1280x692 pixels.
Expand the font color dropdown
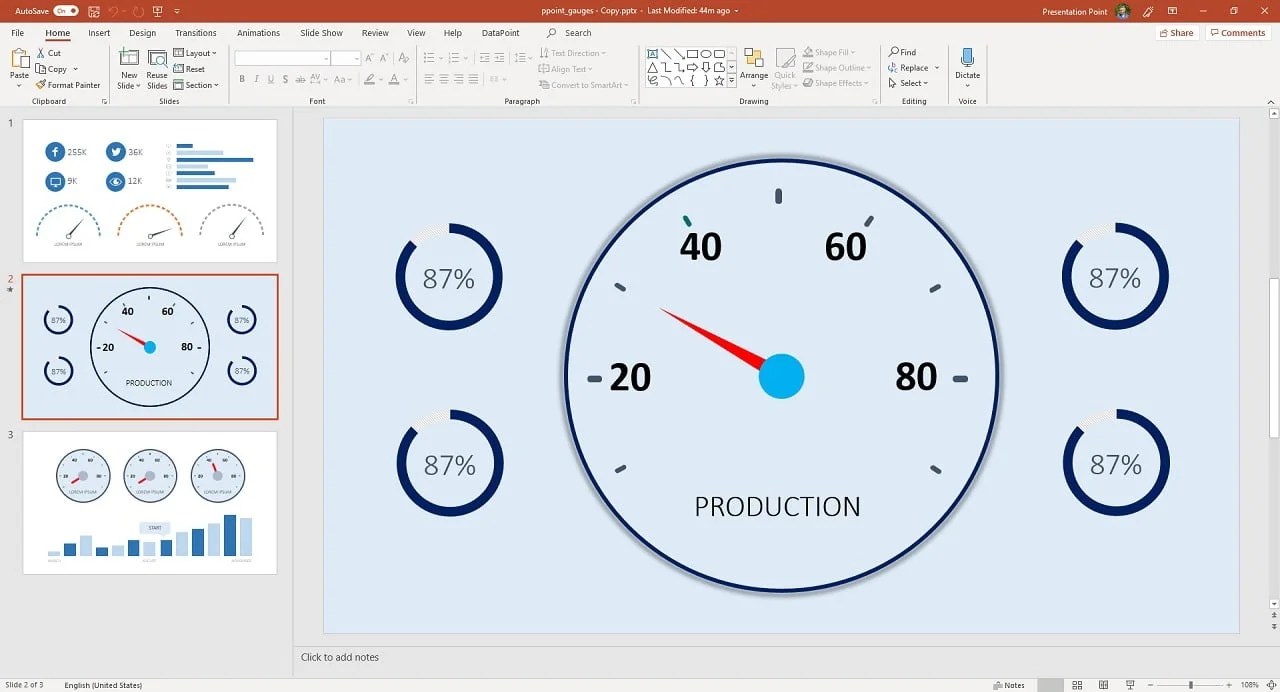[404, 79]
